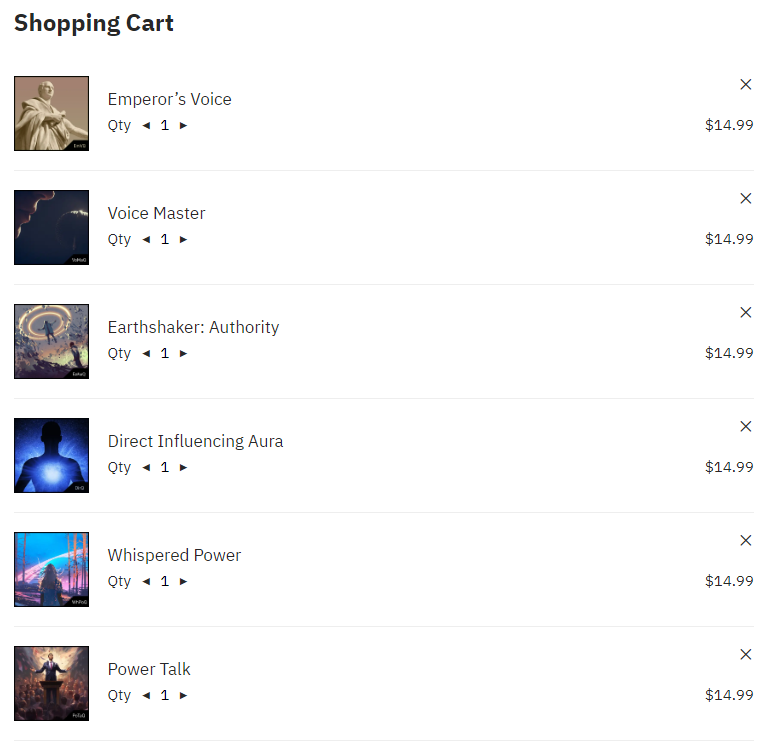This screenshot has width=783, height=746.
Task: Open Emperor's Voice product link
Action: coord(170,99)
